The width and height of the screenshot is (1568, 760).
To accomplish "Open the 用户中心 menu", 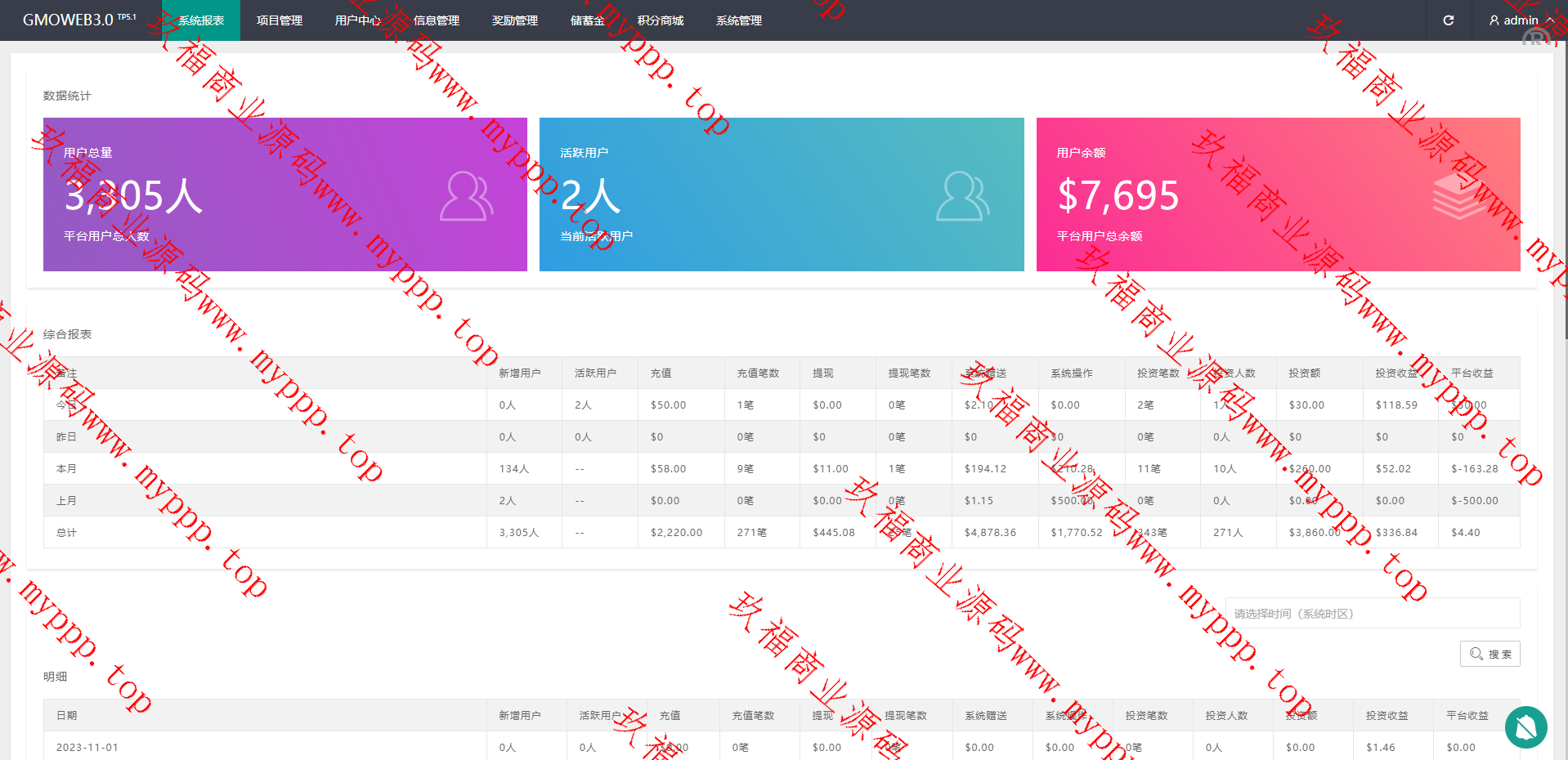I will click(x=357, y=20).
